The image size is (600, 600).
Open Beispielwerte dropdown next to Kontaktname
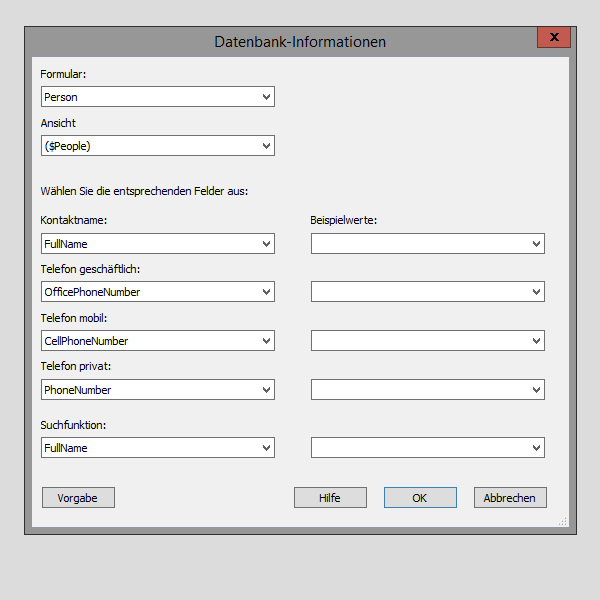pyautogui.click(x=427, y=243)
